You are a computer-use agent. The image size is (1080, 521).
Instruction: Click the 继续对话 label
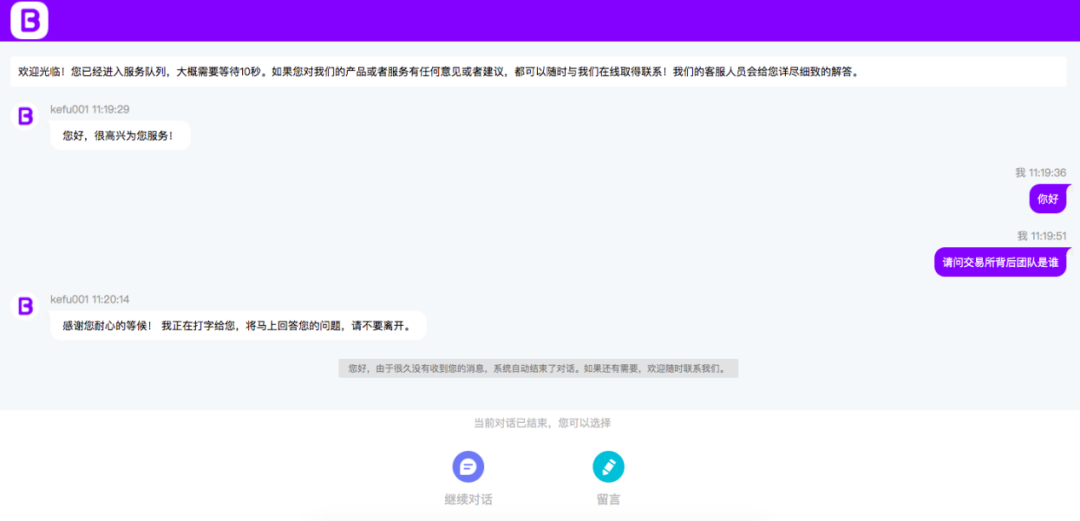click(x=468, y=500)
